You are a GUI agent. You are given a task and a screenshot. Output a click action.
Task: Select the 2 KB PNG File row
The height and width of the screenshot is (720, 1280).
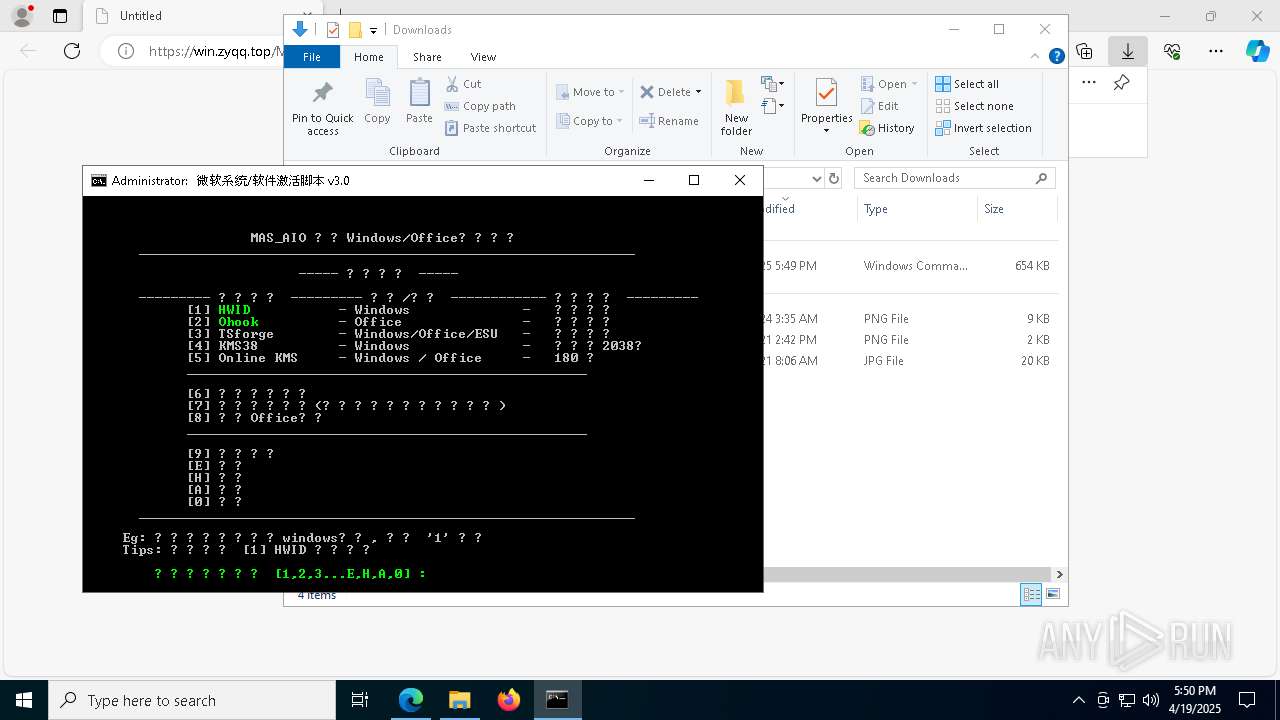[910, 340]
